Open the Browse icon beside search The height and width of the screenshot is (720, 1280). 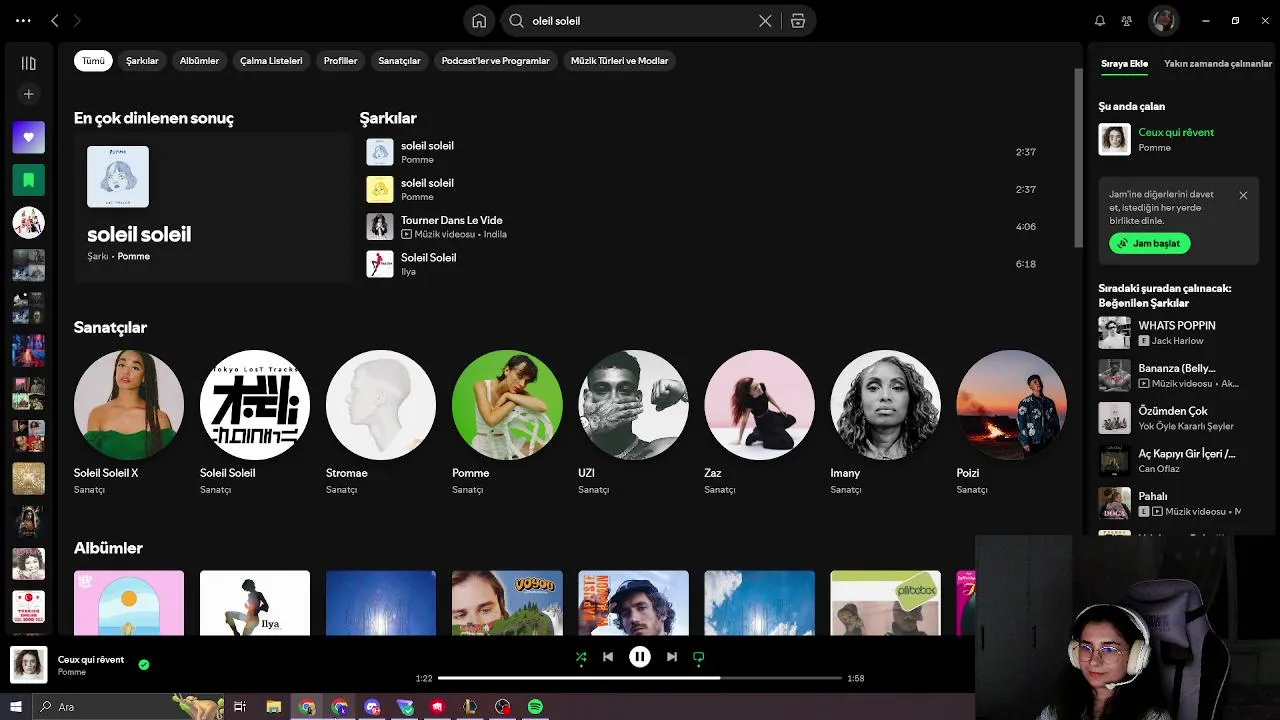coord(797,21)
